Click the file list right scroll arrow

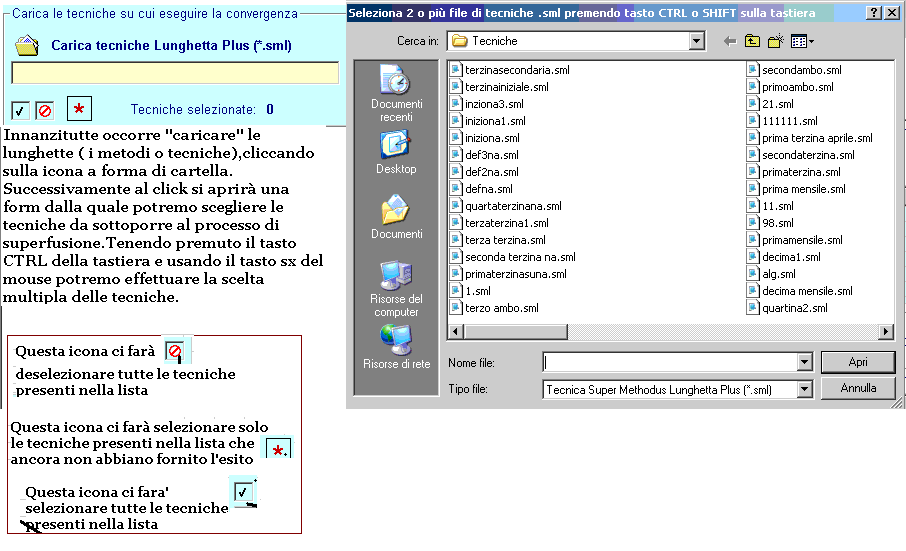point(886,332)
